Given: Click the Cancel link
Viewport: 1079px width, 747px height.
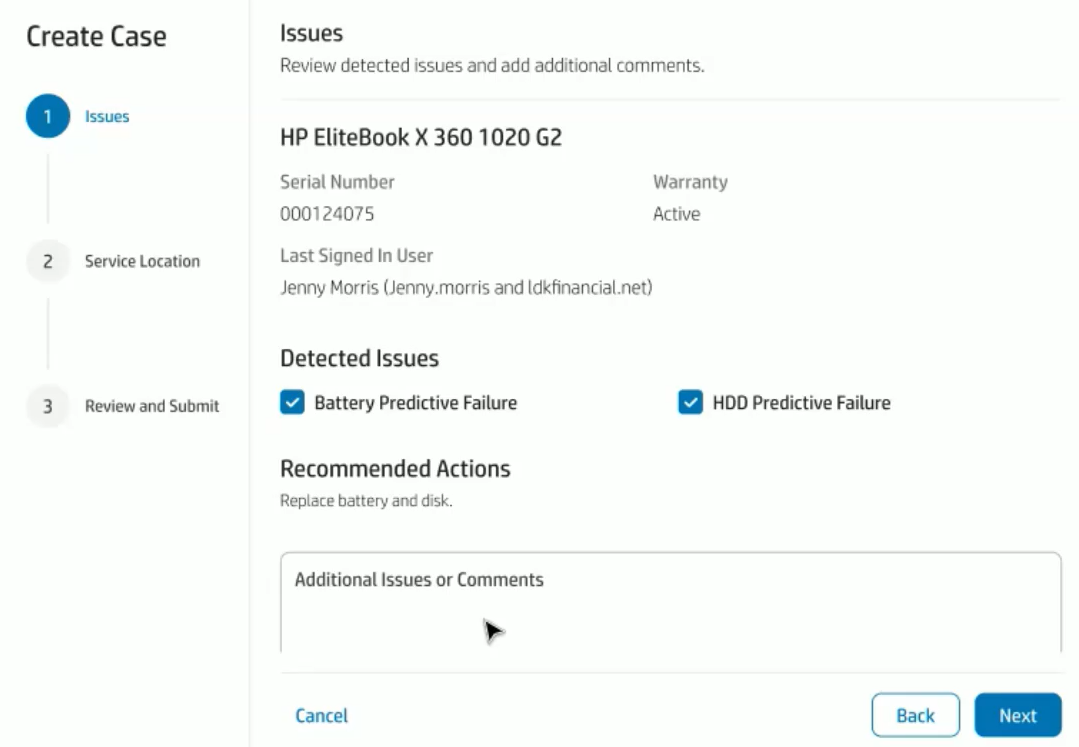Looking at the screenshot, I should (x=321, y=715).
